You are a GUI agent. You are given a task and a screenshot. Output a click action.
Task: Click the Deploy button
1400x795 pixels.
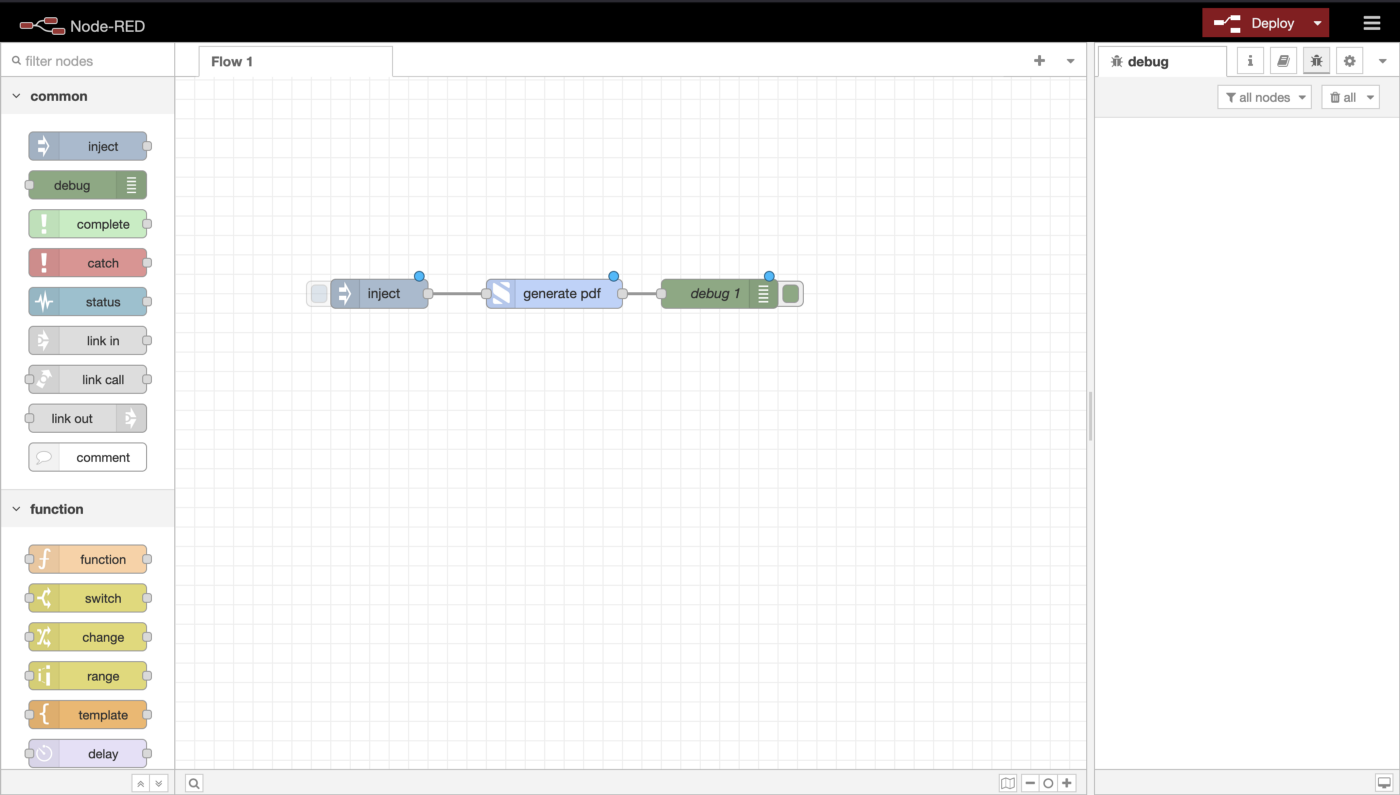pyautogui.click(x=1256, y=23)
